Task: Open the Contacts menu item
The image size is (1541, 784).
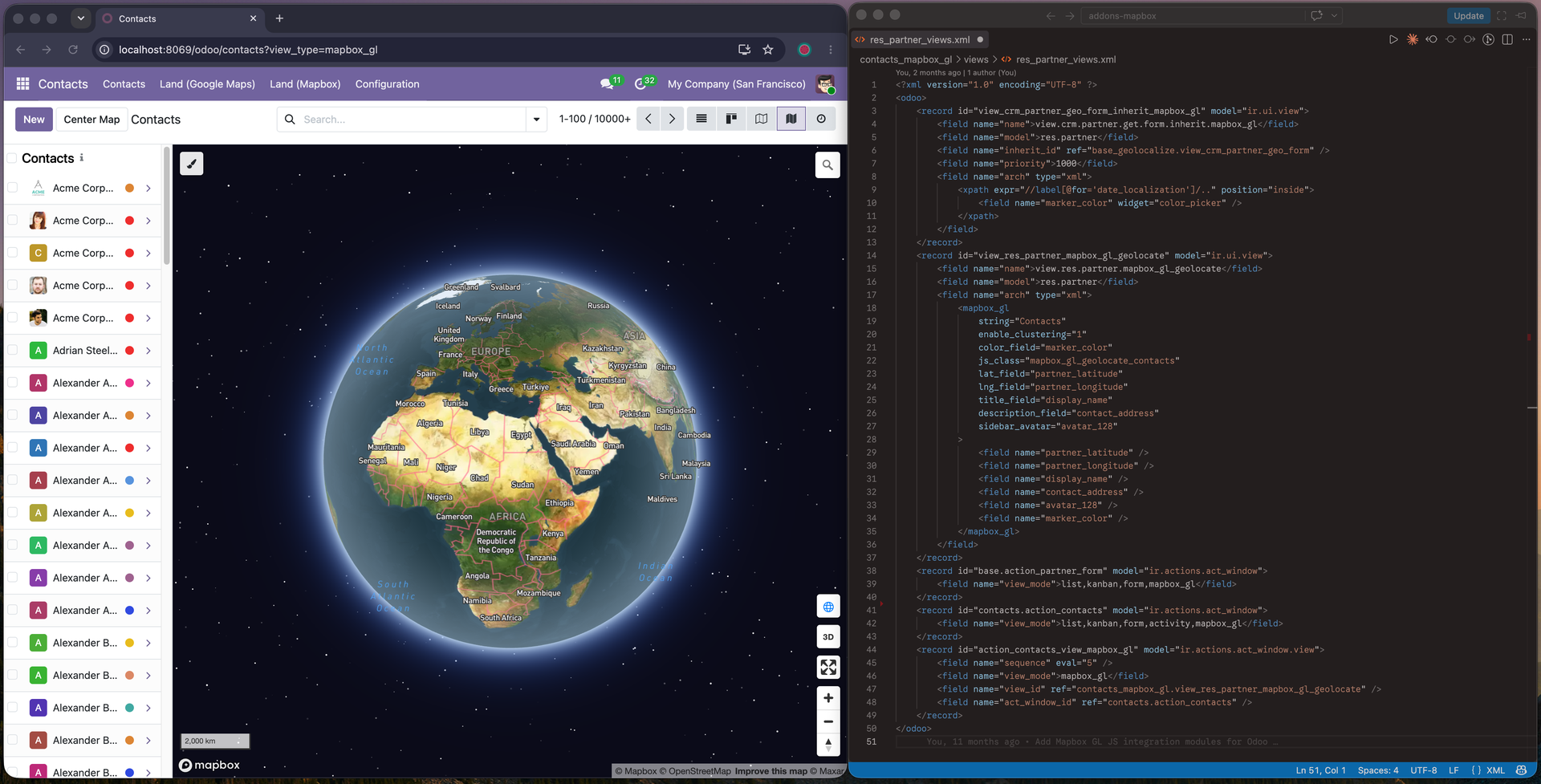Action: click(x=124, y=83)
